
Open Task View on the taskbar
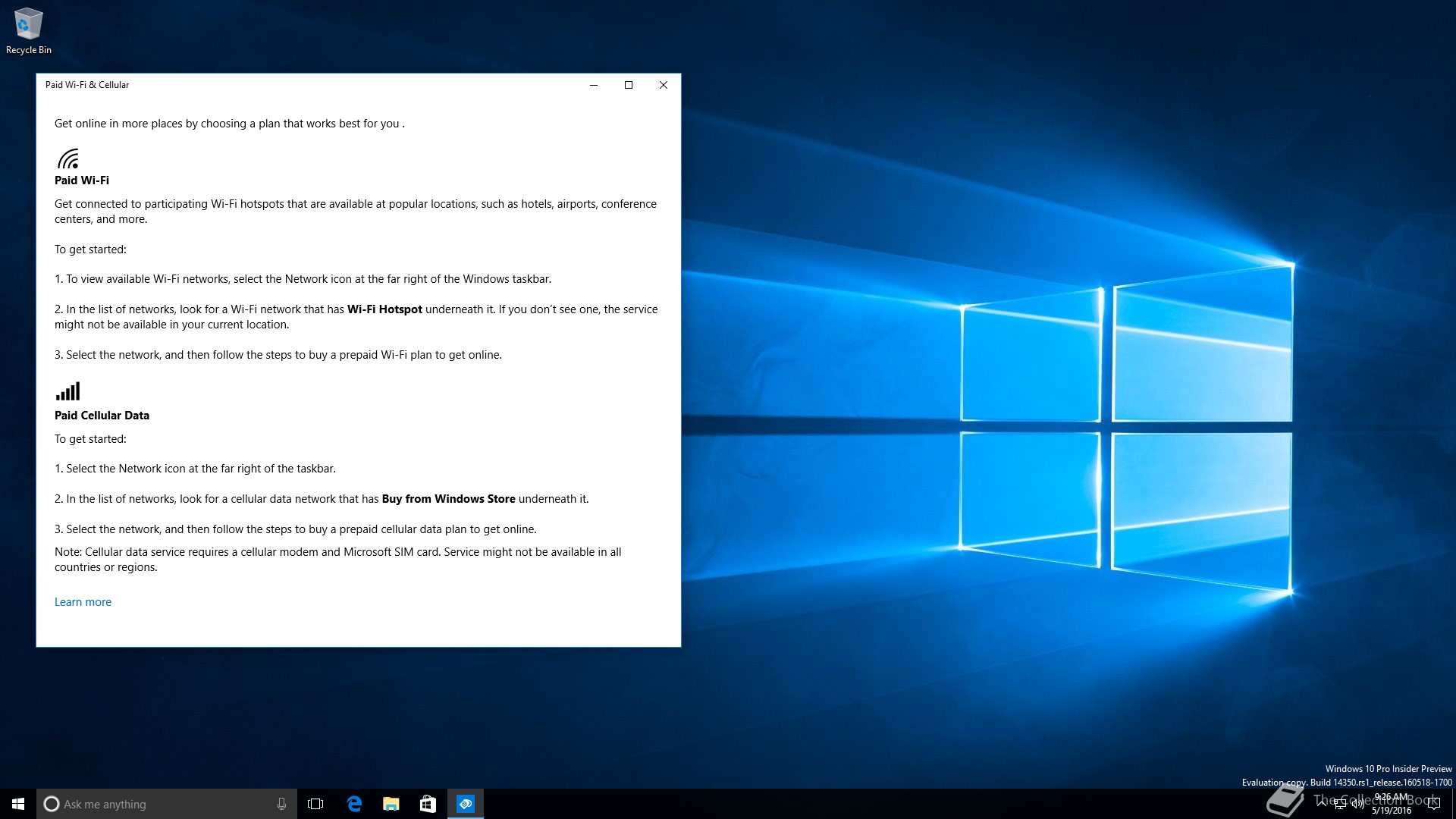click(x=315, y=804)
